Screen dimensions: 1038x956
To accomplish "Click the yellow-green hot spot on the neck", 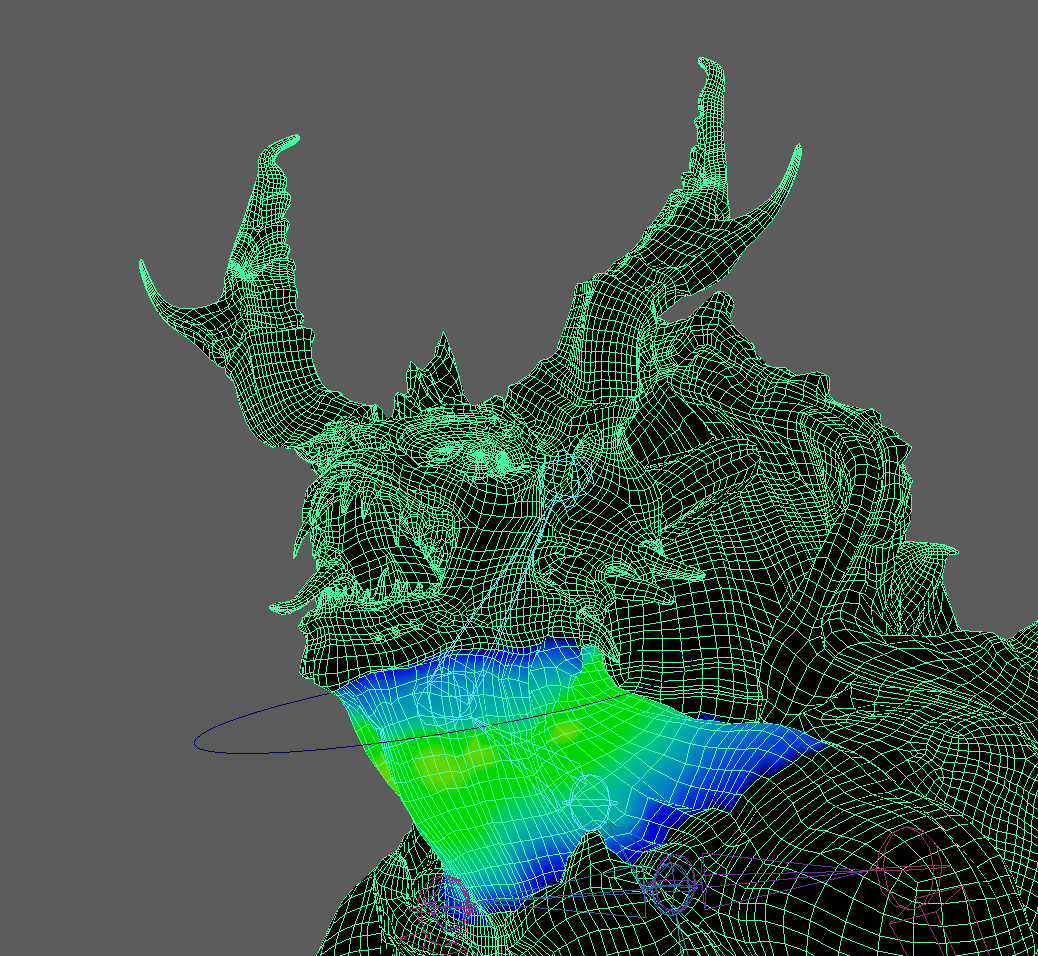I will point(437,765).
